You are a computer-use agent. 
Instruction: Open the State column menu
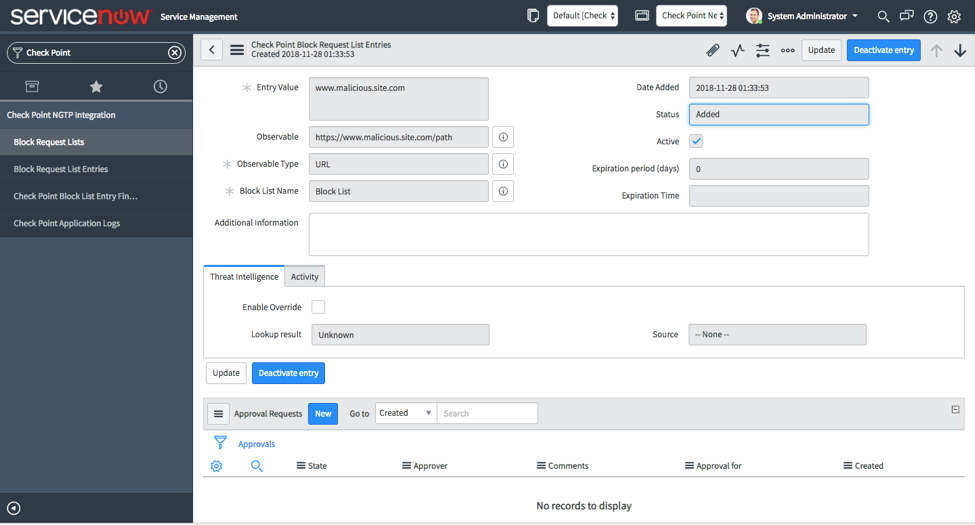click(x=301, y=466)
